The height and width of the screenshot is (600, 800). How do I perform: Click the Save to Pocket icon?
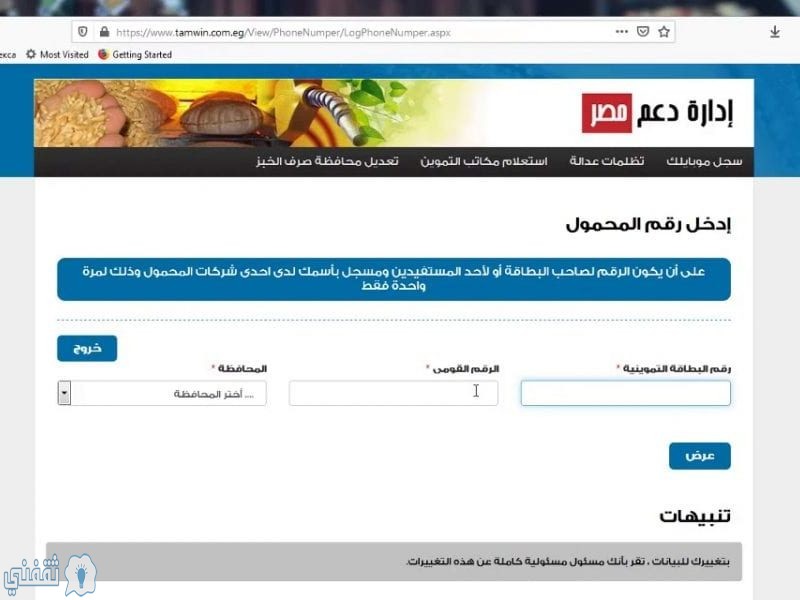643,32
